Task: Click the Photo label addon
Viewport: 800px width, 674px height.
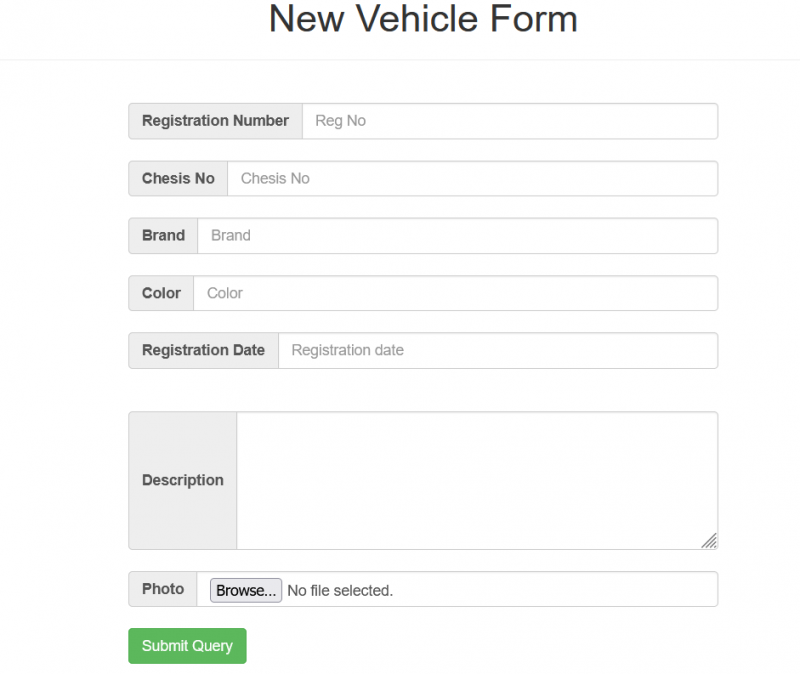Action: click(x=163, y=589)
